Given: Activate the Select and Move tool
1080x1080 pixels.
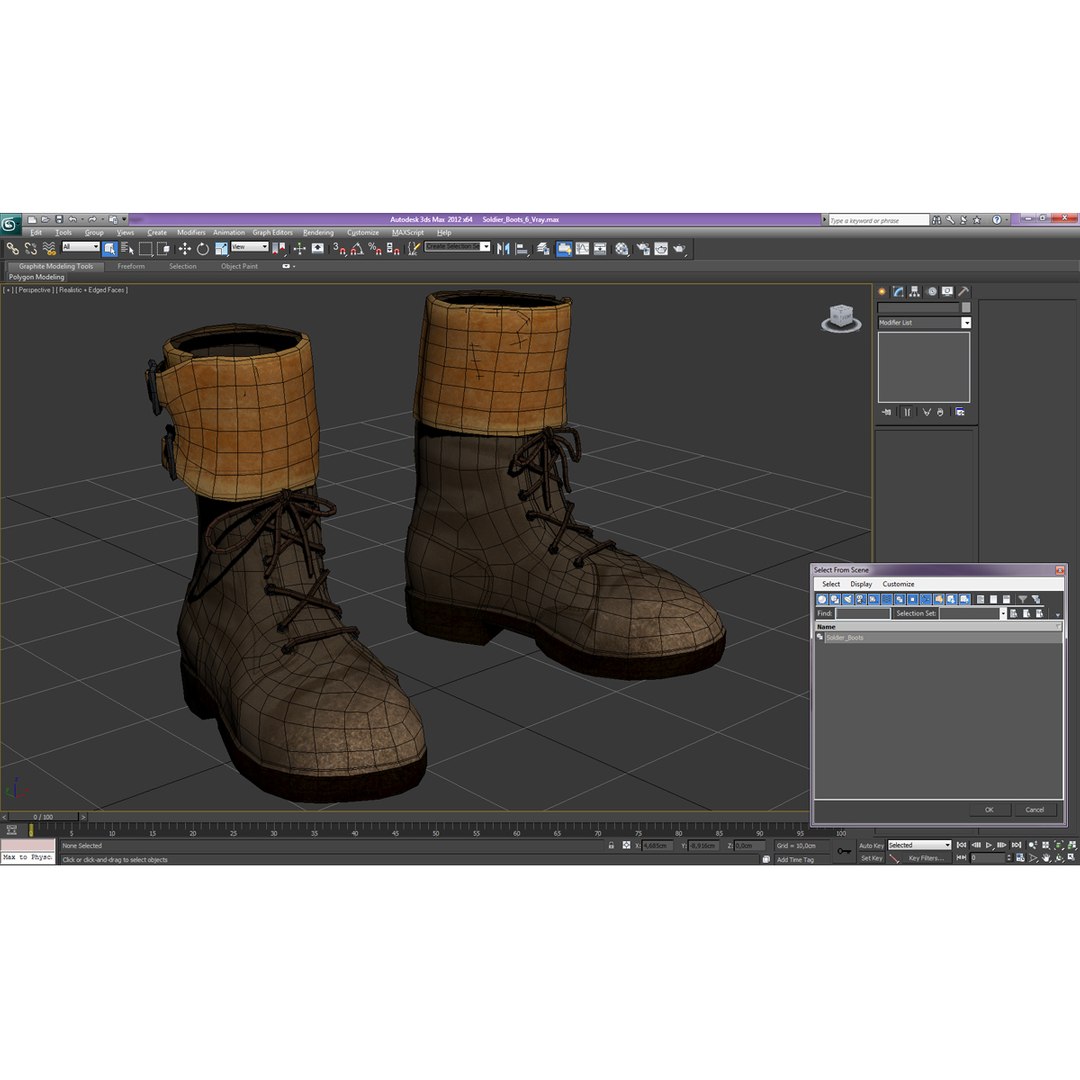Looking at the screenshot, I should (185, 249).
